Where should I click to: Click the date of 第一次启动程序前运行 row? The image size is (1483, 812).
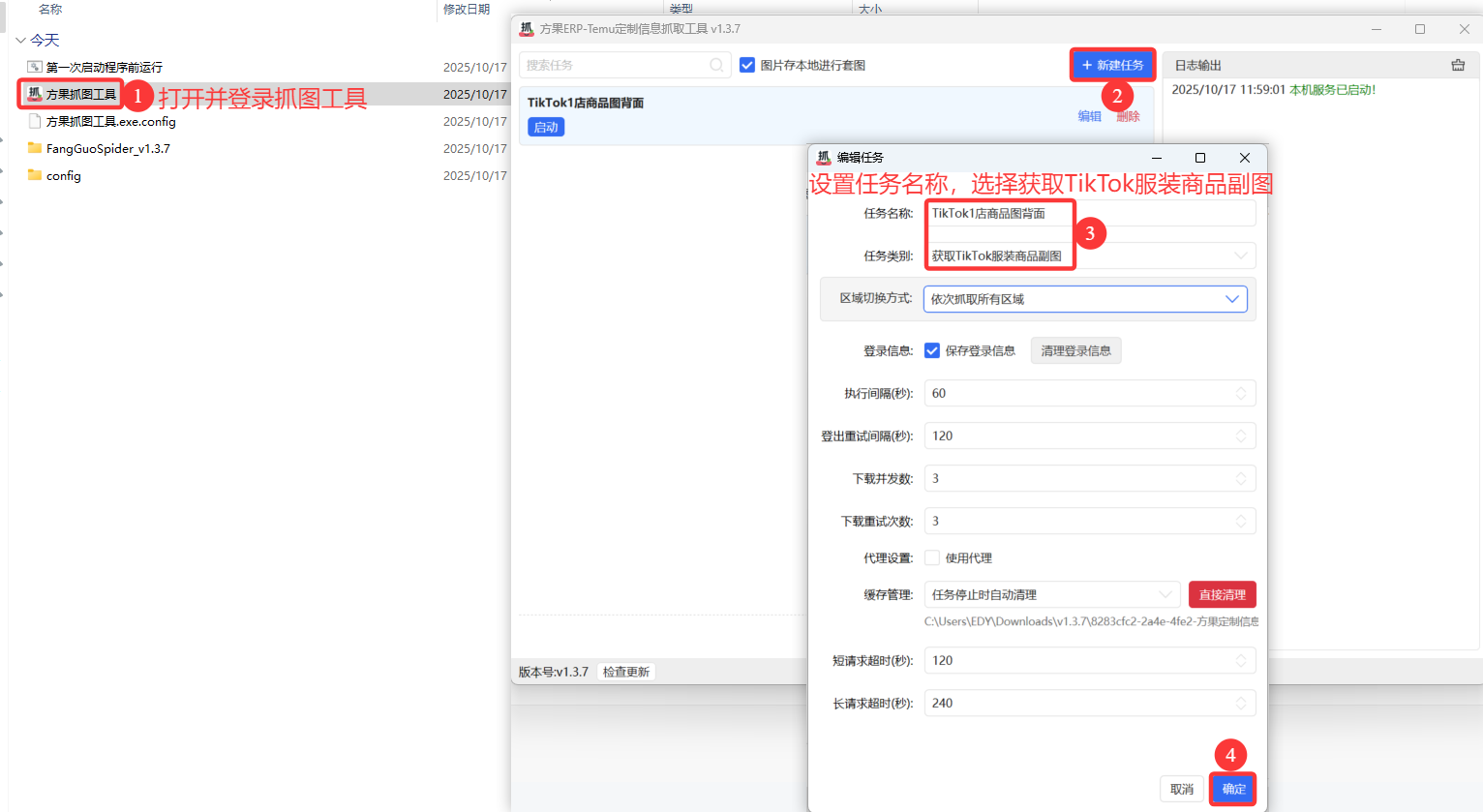[475, 67]
